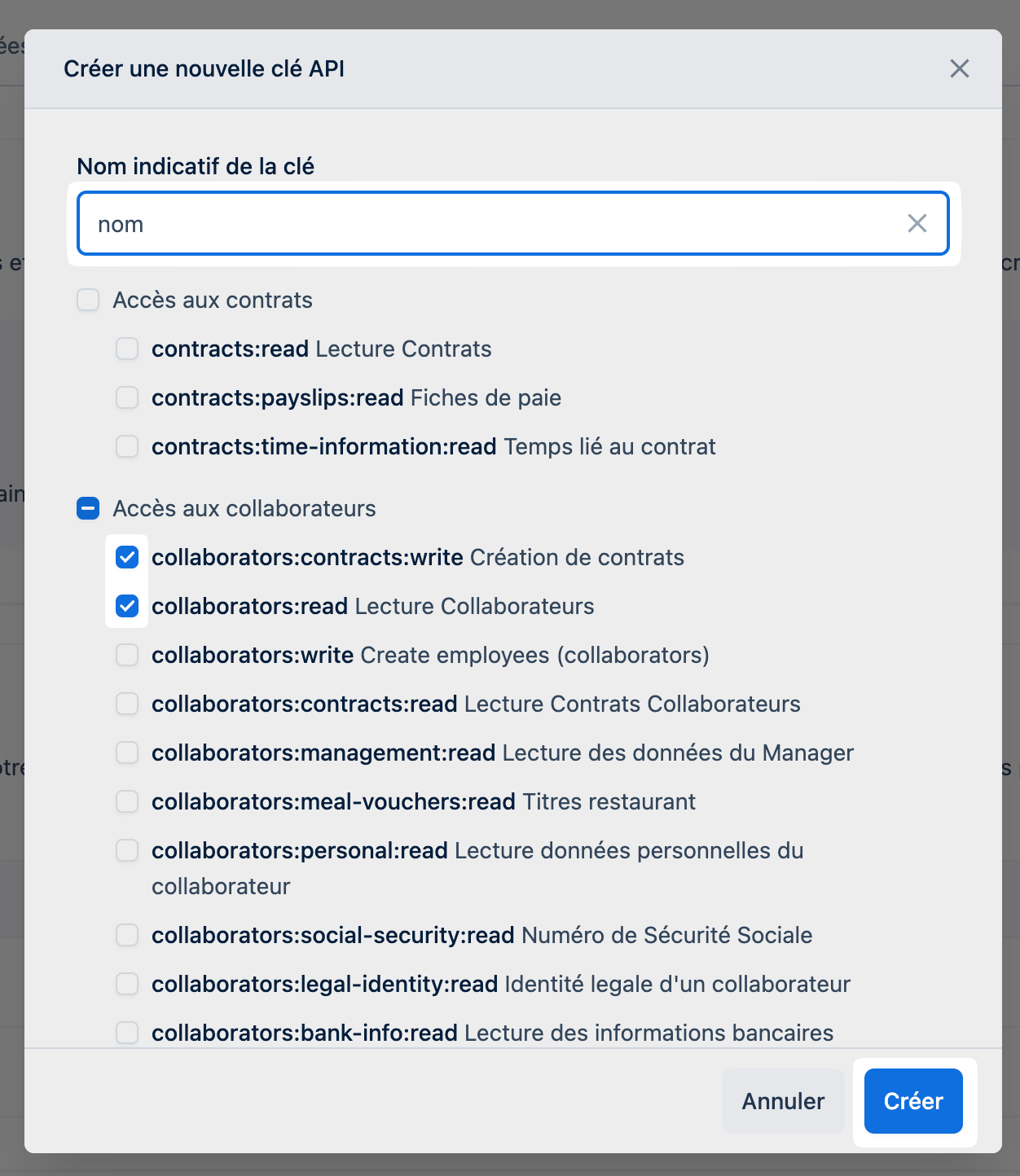Viewport: 1020px width, 1176px height.
Task: Toggle the Accès aux contrats checkbox
Action: coord(88,300)
